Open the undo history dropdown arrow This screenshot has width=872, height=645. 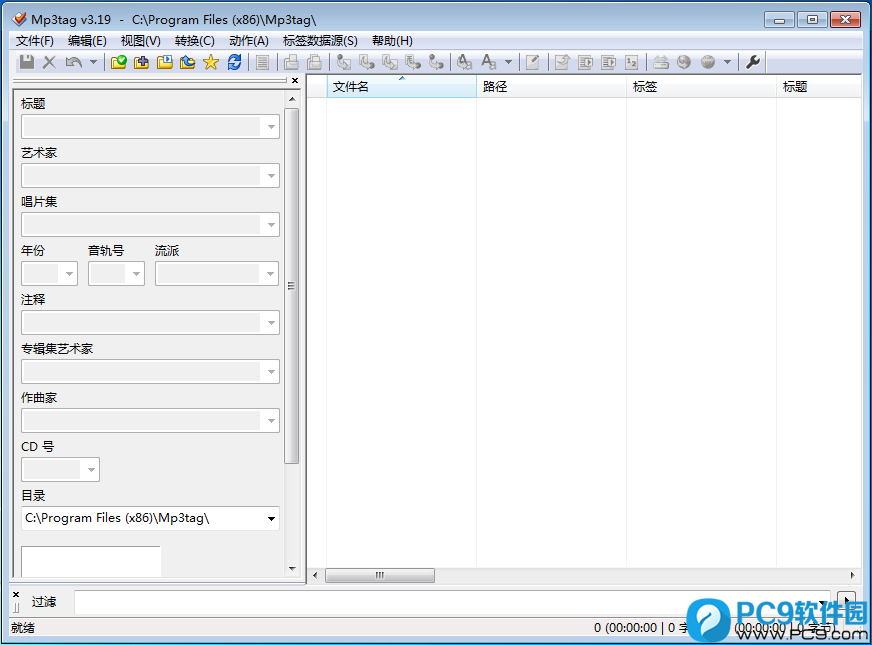(93, 62)
